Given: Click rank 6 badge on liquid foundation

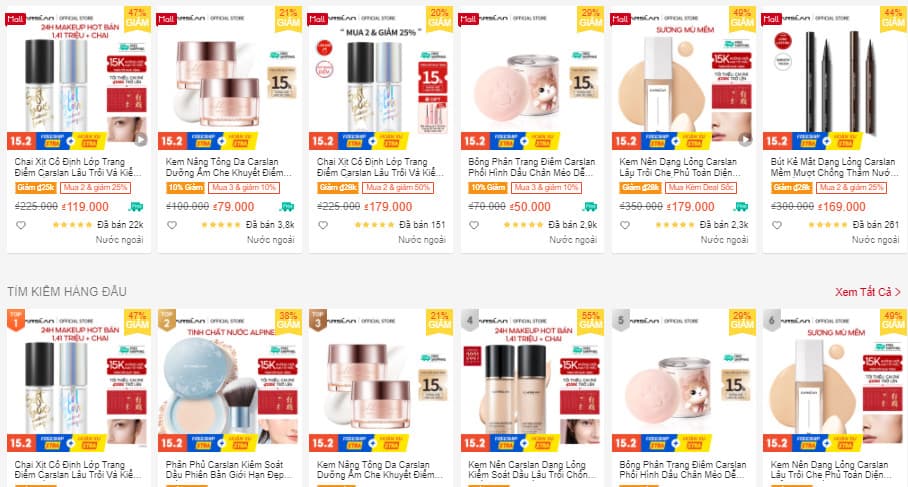Looking at the screenshot, I should point(771,320).
